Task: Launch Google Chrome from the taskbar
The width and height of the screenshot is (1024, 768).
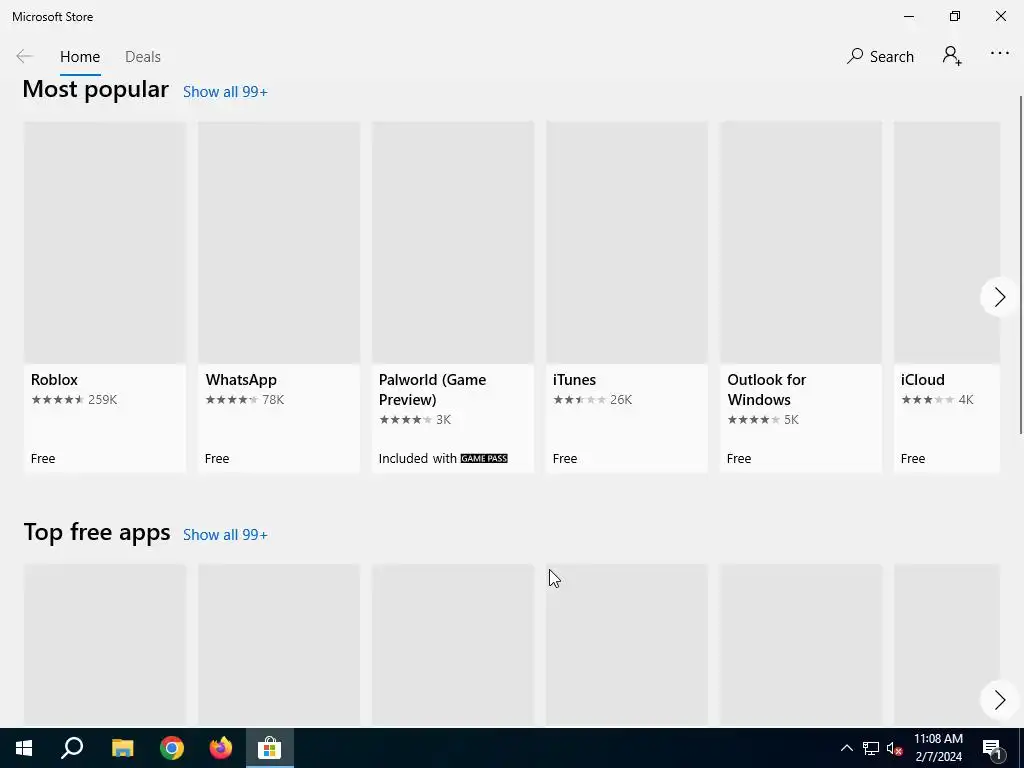Action: (172, 748)
